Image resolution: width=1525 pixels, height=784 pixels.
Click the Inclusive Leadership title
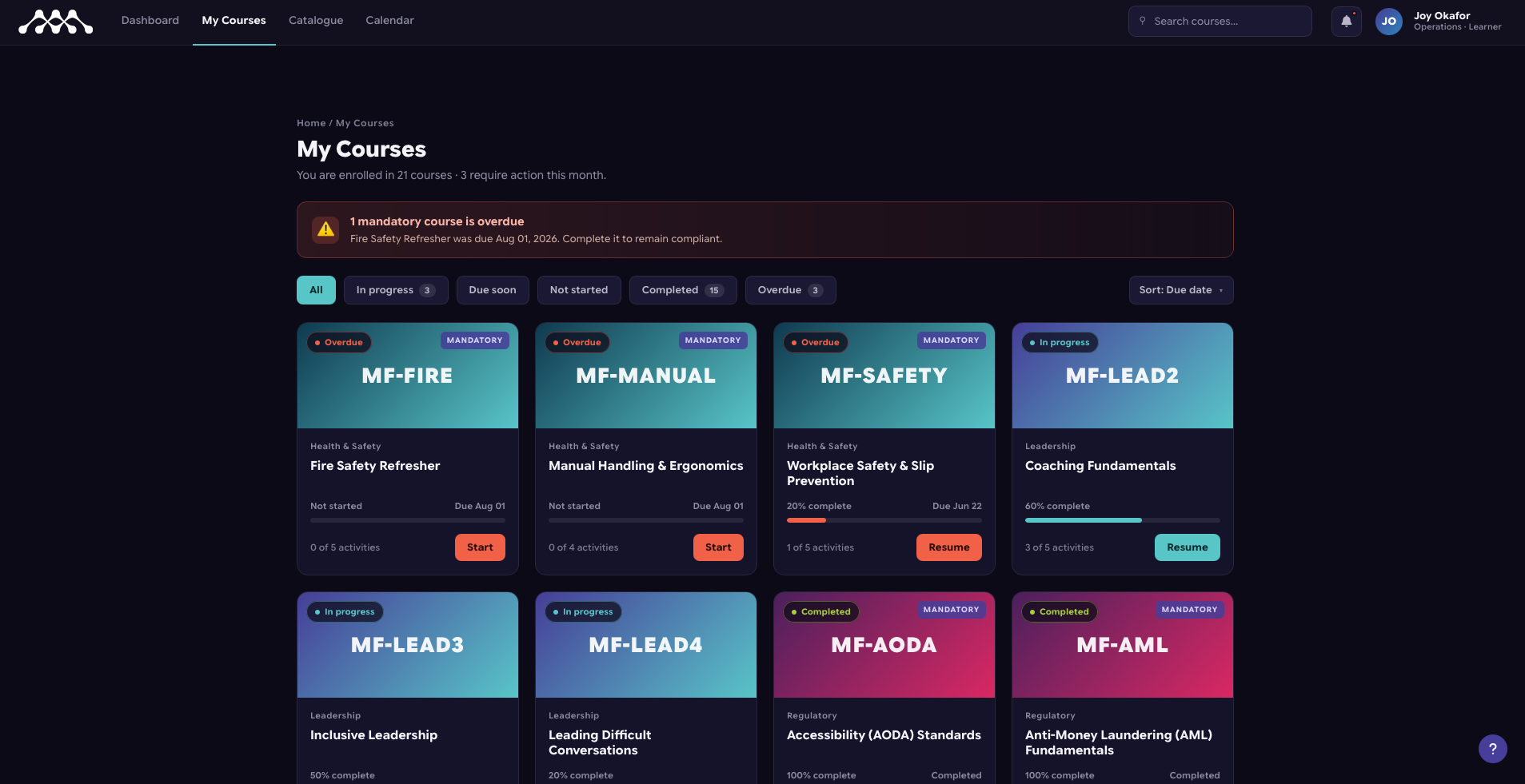coord(374,735)
